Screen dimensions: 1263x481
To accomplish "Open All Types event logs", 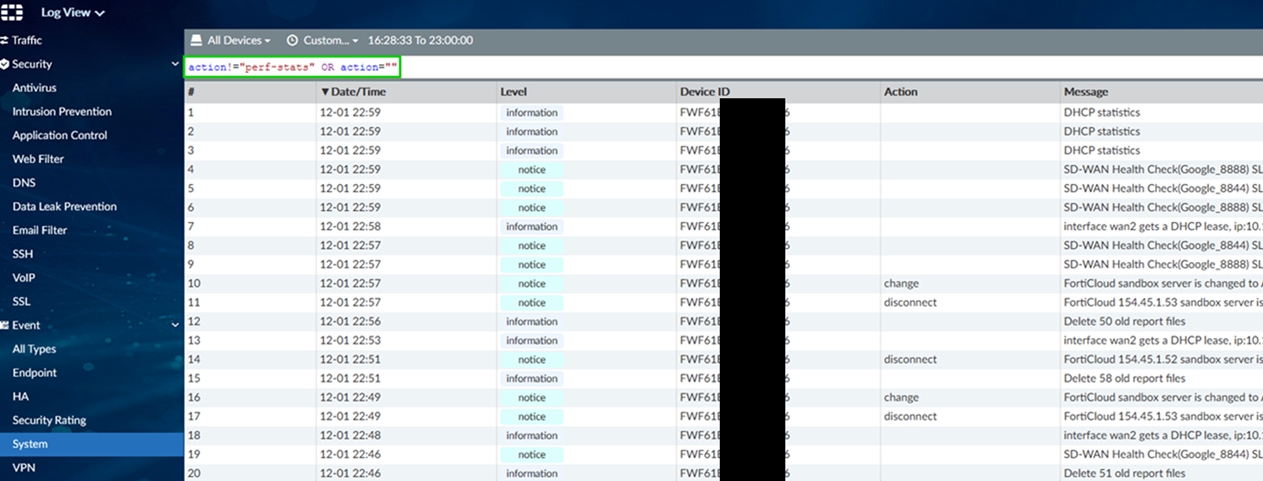I will pos(34,349).
